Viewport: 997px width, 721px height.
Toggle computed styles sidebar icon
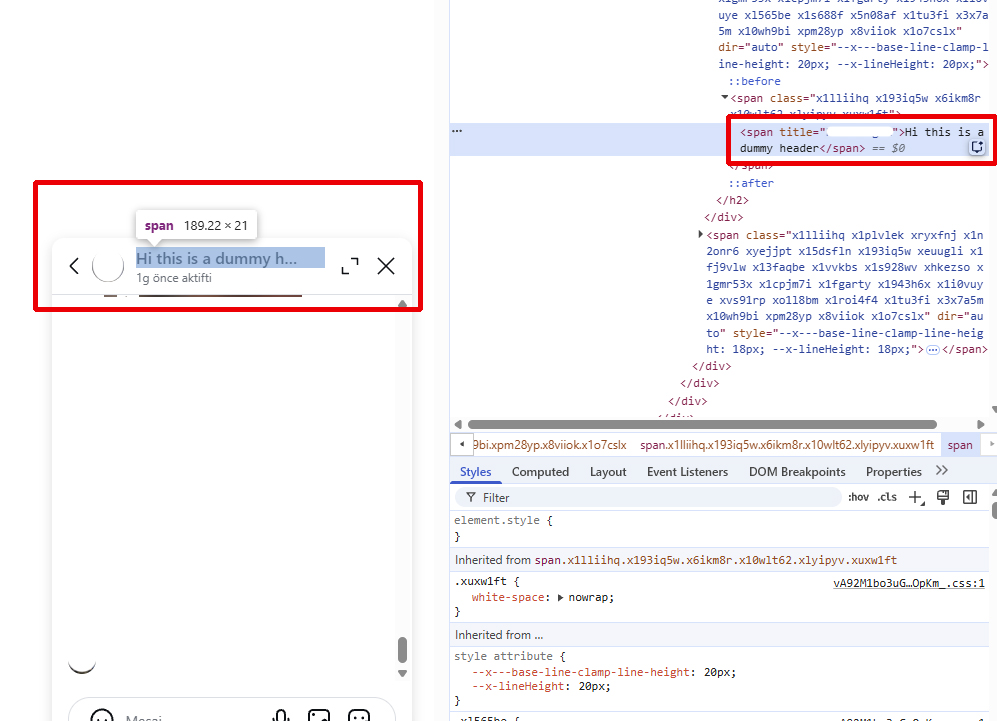[970, 497]
